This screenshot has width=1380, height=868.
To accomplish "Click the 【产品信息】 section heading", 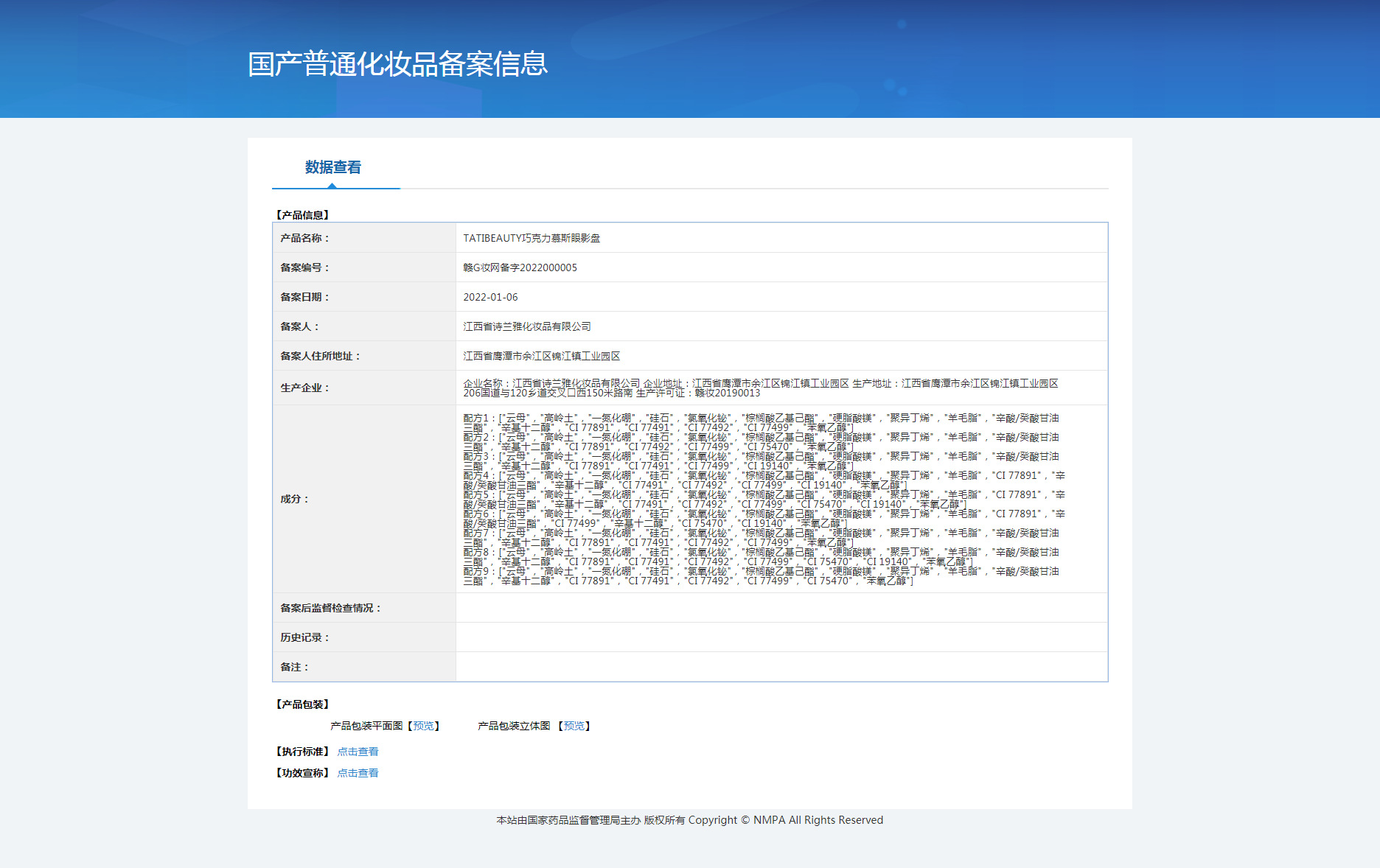I will [x=302, y=215].
